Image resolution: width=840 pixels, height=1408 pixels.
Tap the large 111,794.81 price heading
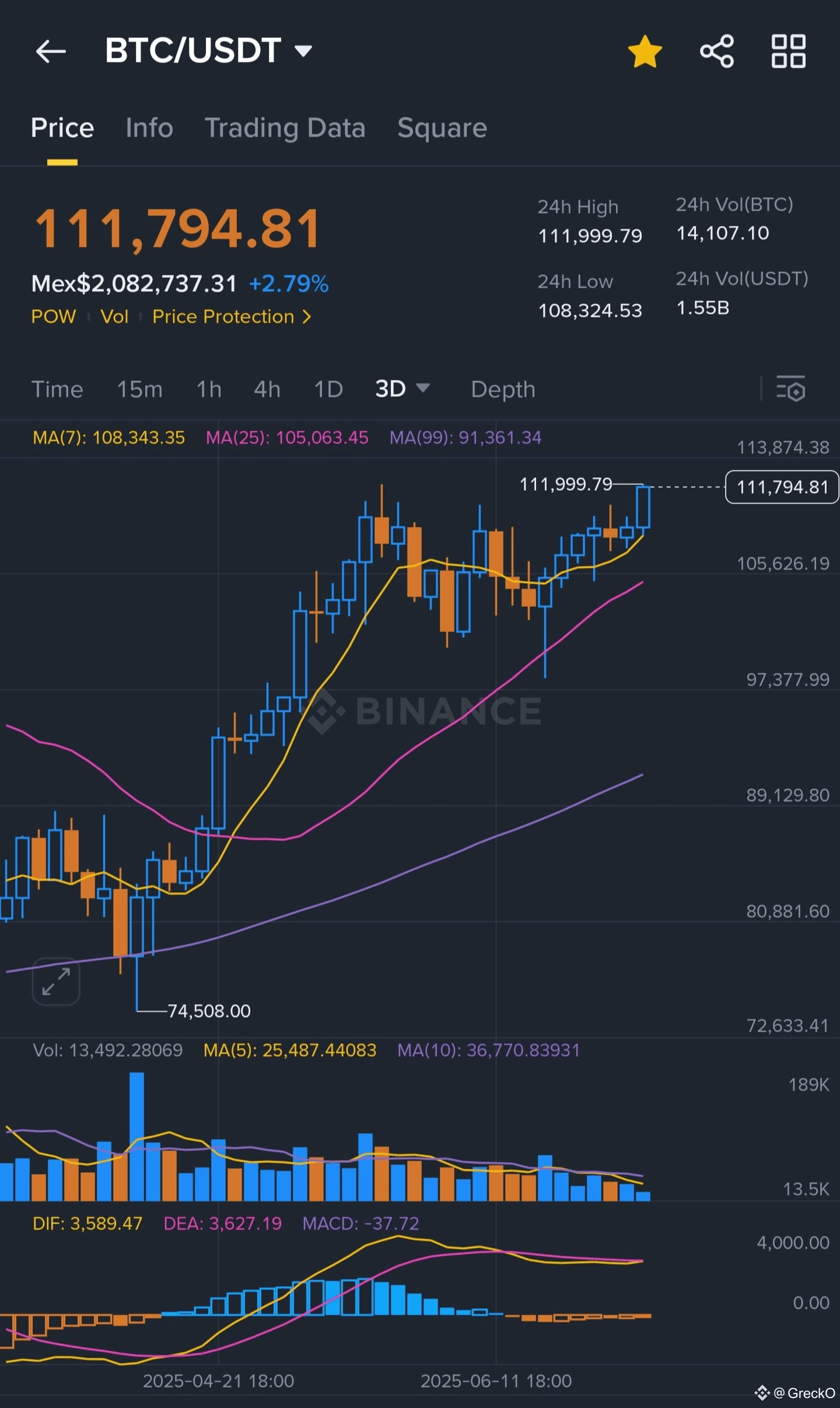coord(177,229)
